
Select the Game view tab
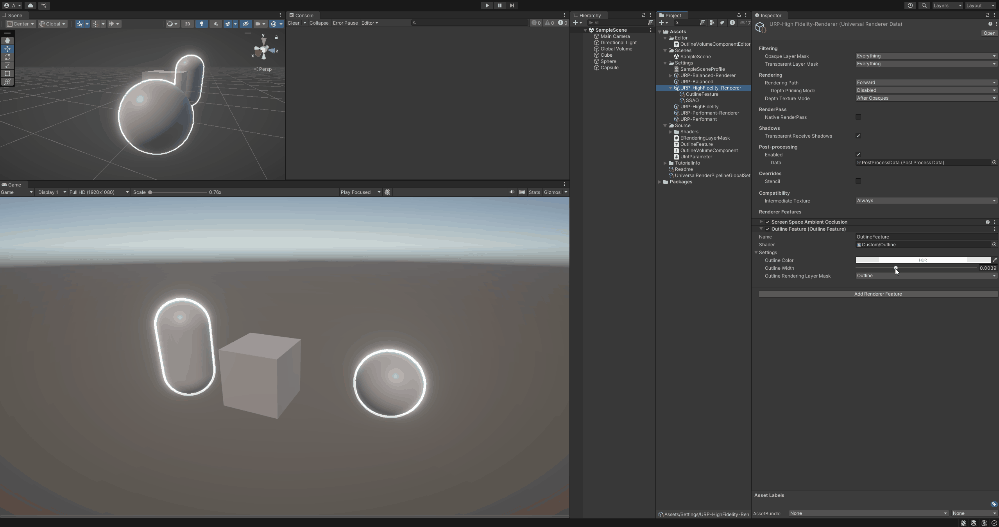tap(15, 184)
